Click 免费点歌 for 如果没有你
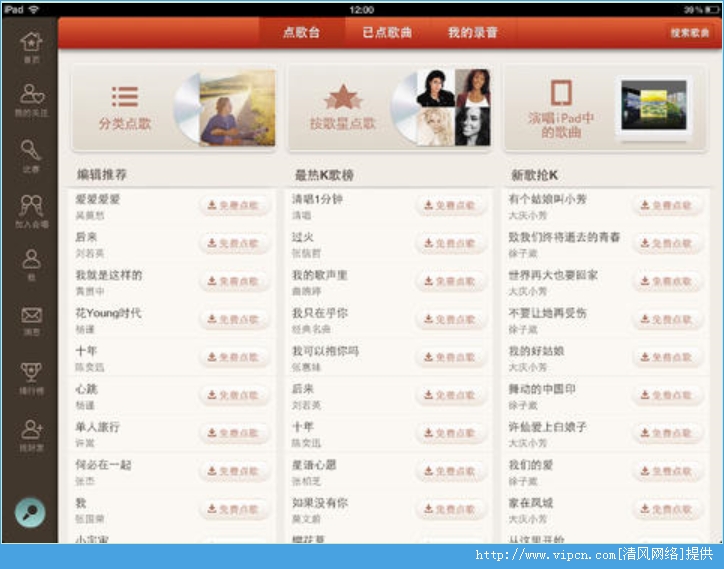 pyautogui.click(x=451, y=509)
